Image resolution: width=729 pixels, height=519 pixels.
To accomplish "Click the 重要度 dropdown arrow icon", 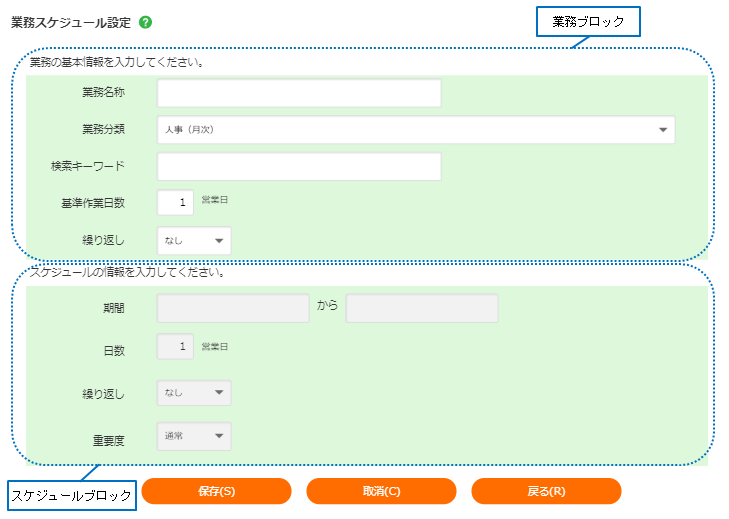I will (219, 437).
